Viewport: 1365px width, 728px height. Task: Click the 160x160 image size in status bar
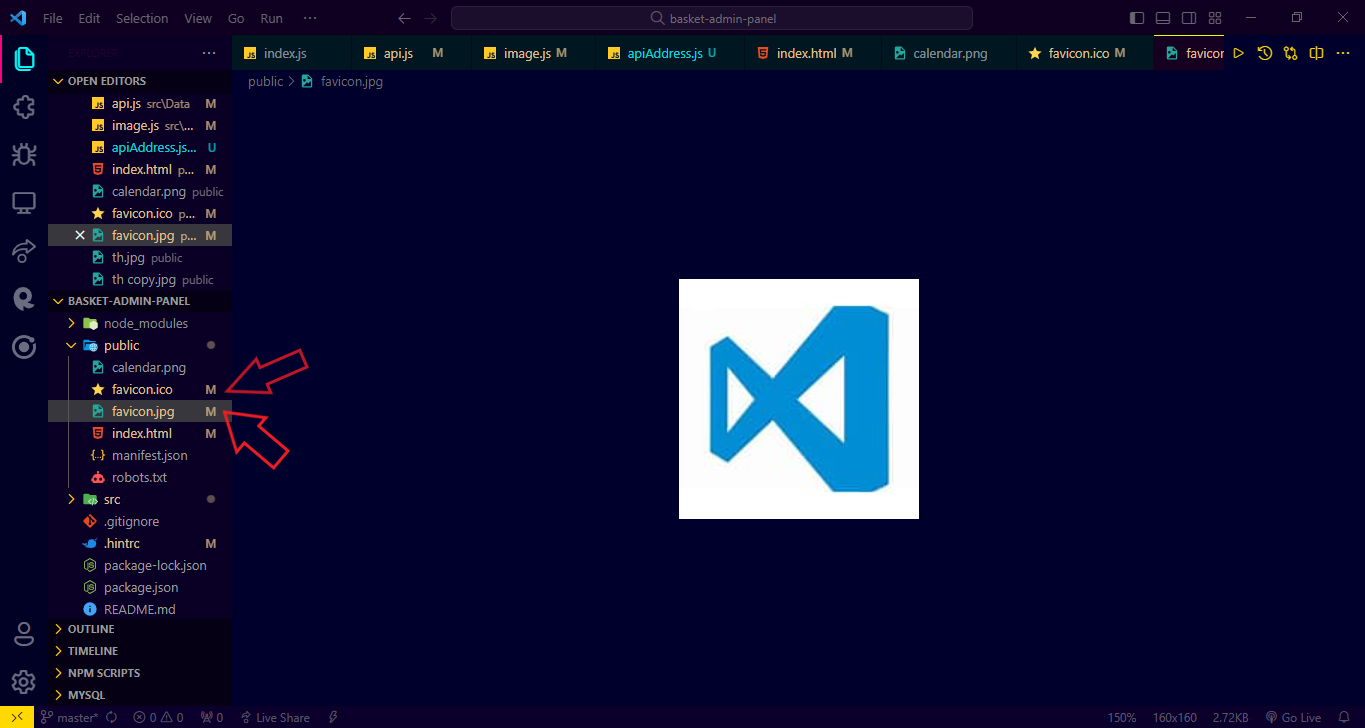(1175, 717)
